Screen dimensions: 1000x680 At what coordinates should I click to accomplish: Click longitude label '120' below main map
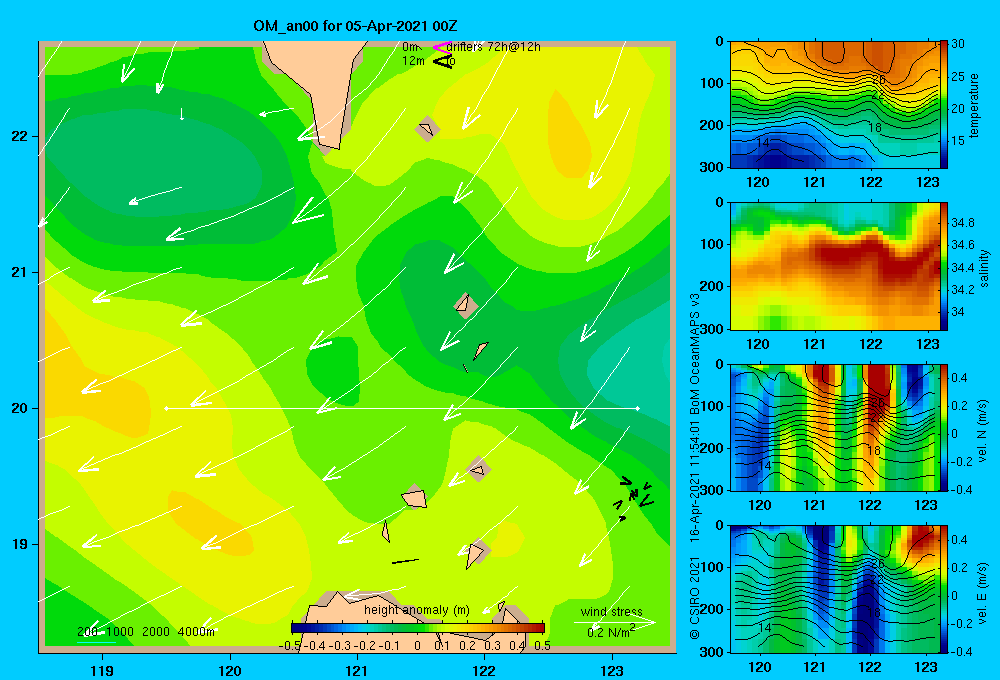(230, 670)
